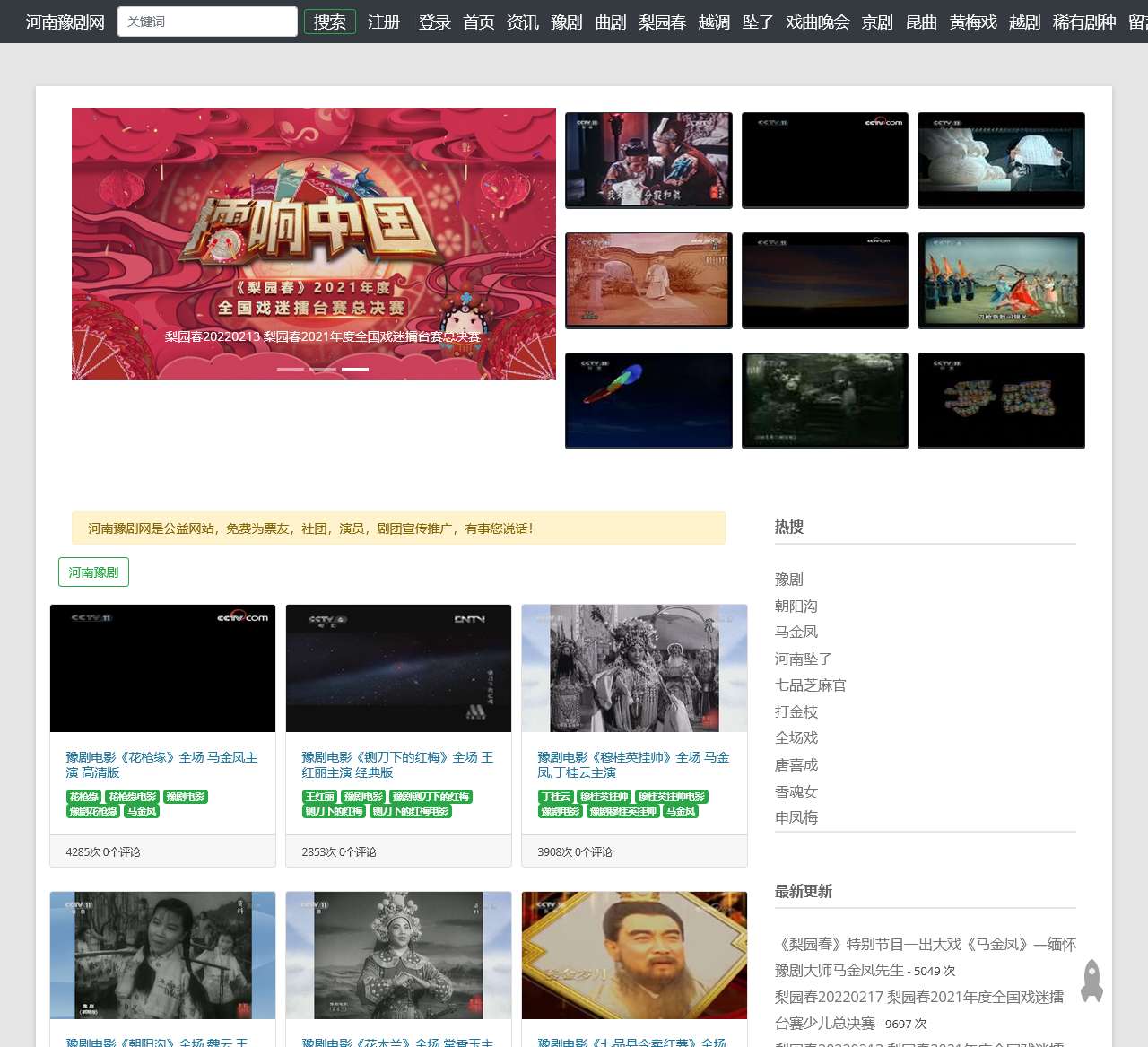Select the 黄梅戏 navigation item
Viewport: 1148px width, 1047px height.
tap(973, 22)
